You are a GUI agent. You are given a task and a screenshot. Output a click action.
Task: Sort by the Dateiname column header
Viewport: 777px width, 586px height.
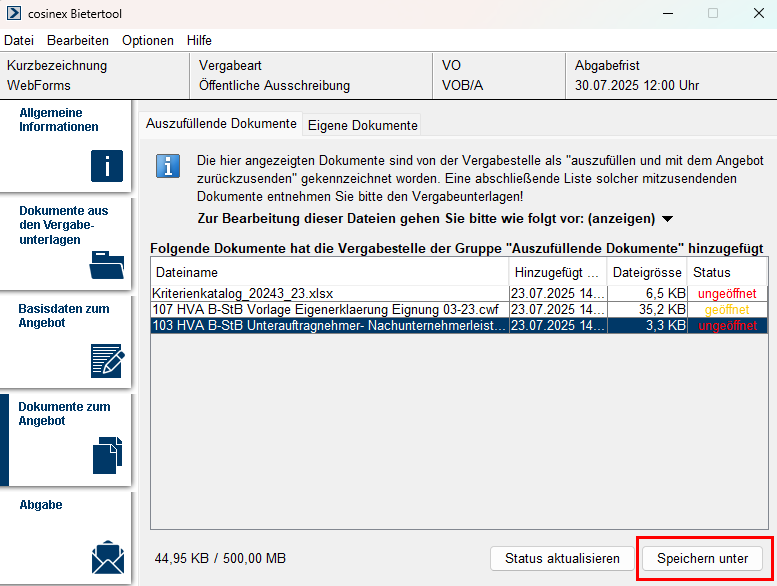330,272
